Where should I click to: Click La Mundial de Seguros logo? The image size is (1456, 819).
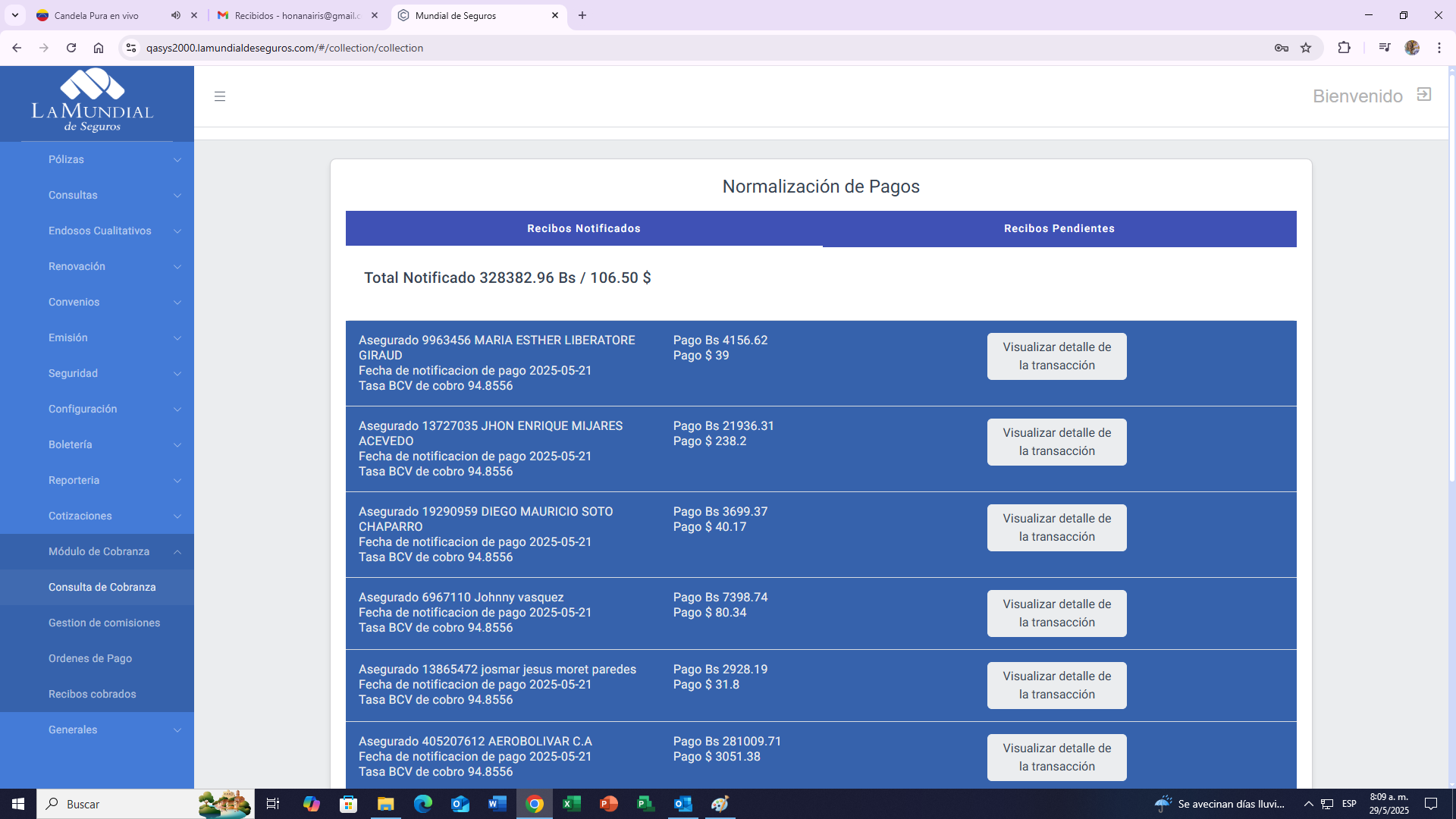point(93,101)
